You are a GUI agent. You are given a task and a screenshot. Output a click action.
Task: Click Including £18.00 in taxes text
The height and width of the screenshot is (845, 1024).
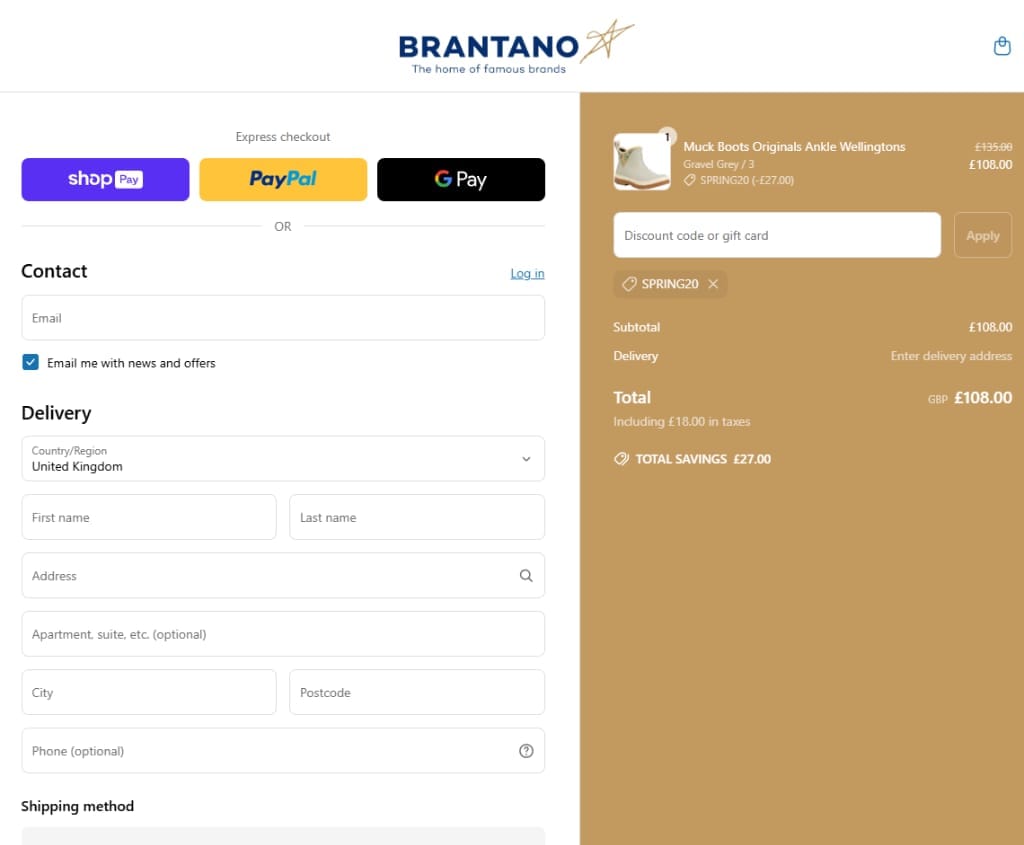point(681,422)
